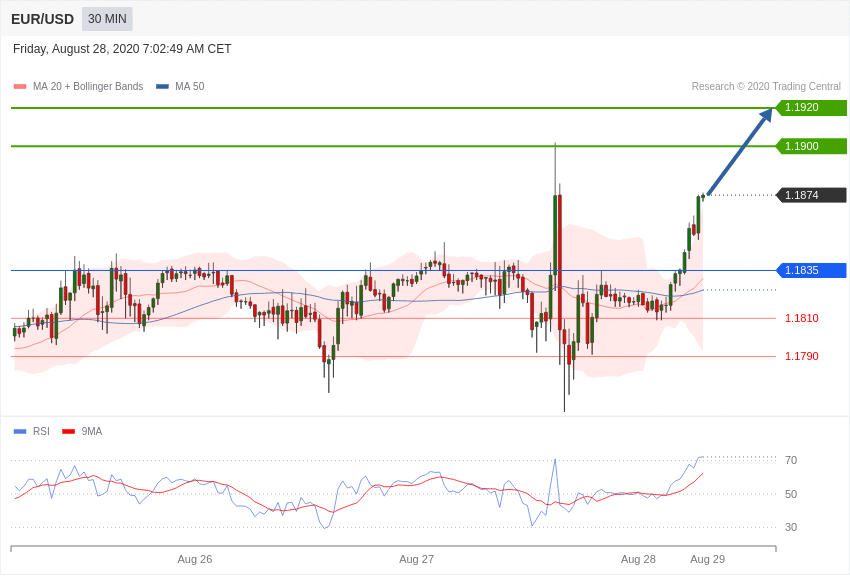
Task: Click the 1.1874 current price tag
Action: pyautogui.click(x=811, y=195)
